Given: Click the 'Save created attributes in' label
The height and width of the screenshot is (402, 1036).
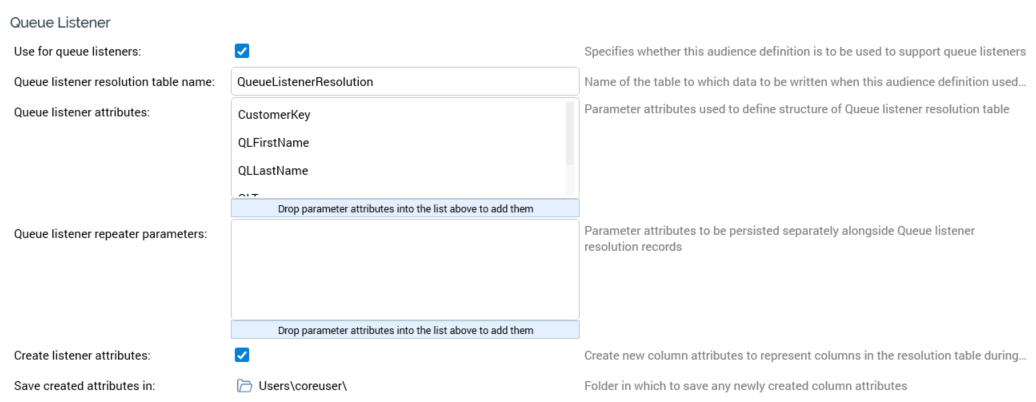Looking at the screenshot, I should tap(85, 386).
